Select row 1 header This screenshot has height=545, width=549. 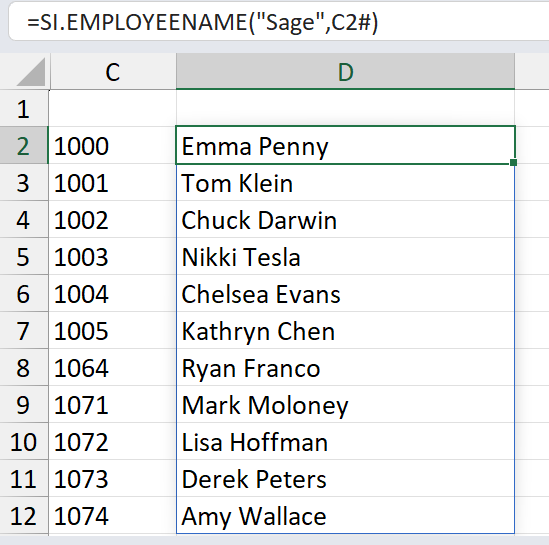pos(24,109)
